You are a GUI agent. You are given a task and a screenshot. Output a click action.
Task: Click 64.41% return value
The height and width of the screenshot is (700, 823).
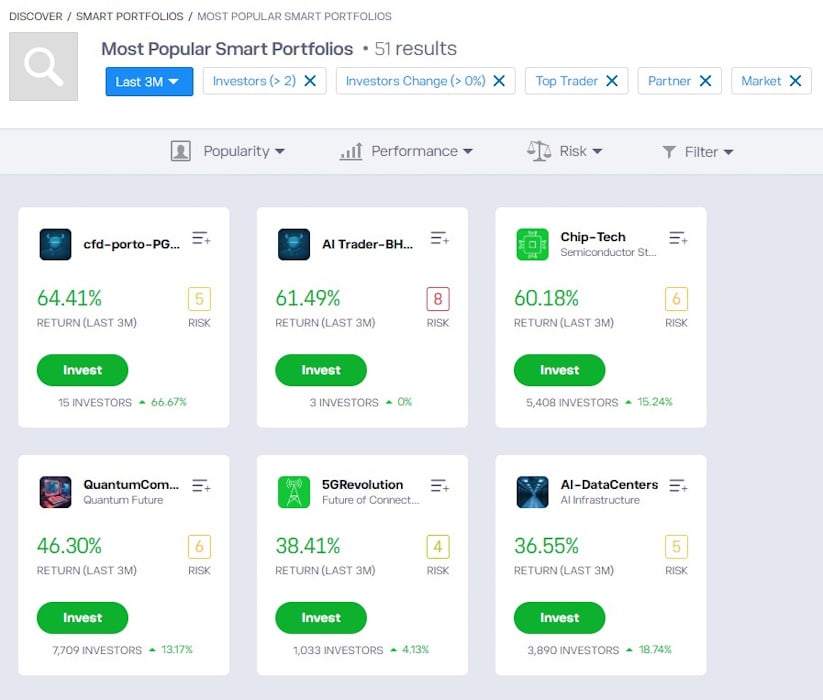[x=69, y=298]
